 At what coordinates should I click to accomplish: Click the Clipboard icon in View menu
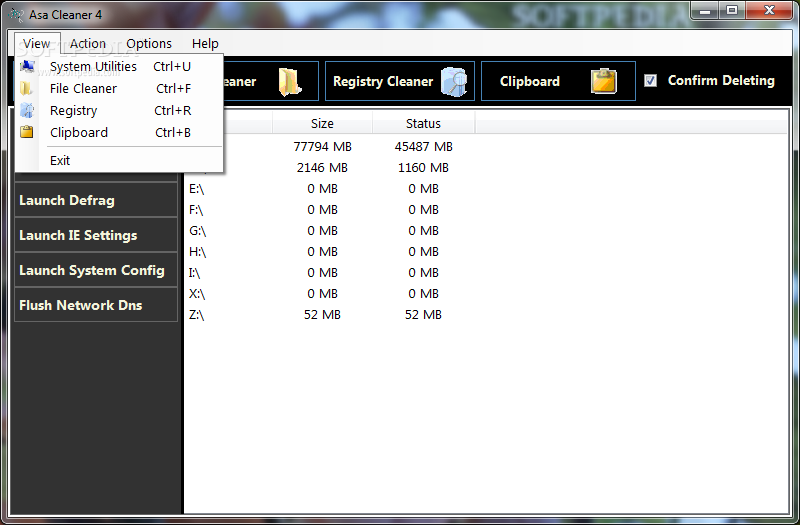click(27, 132)
